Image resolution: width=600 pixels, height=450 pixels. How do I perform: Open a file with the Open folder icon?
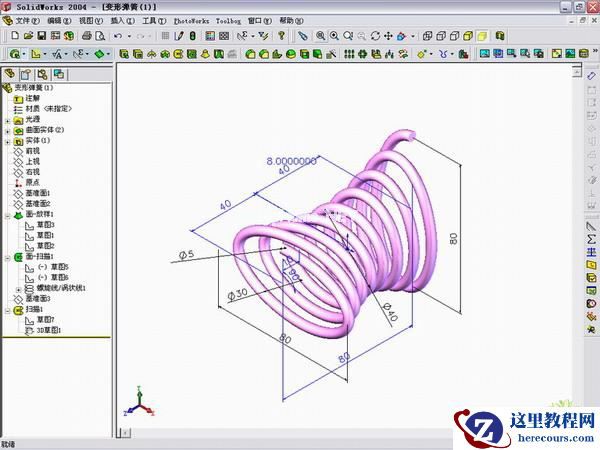click(x=28, y=36)
